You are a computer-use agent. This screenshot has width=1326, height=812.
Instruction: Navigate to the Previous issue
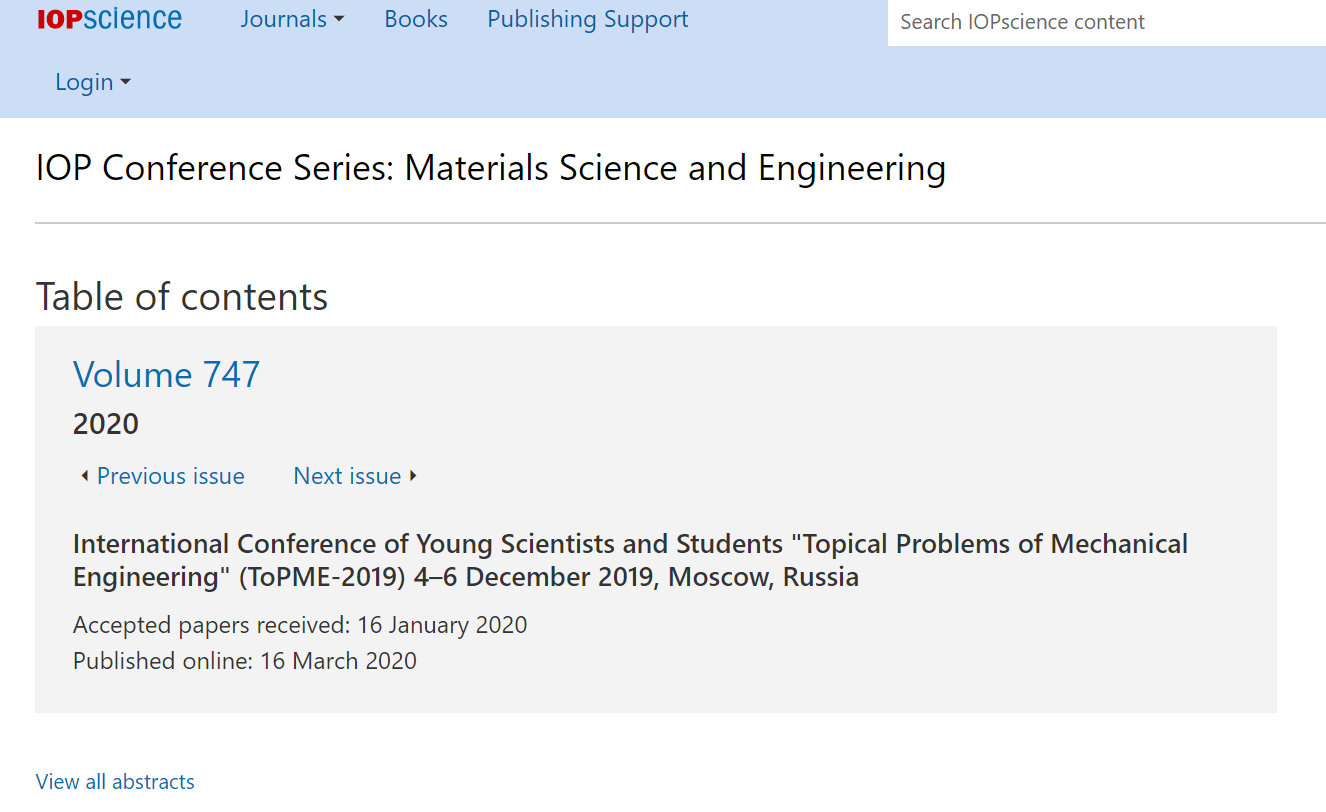point(170,476)
